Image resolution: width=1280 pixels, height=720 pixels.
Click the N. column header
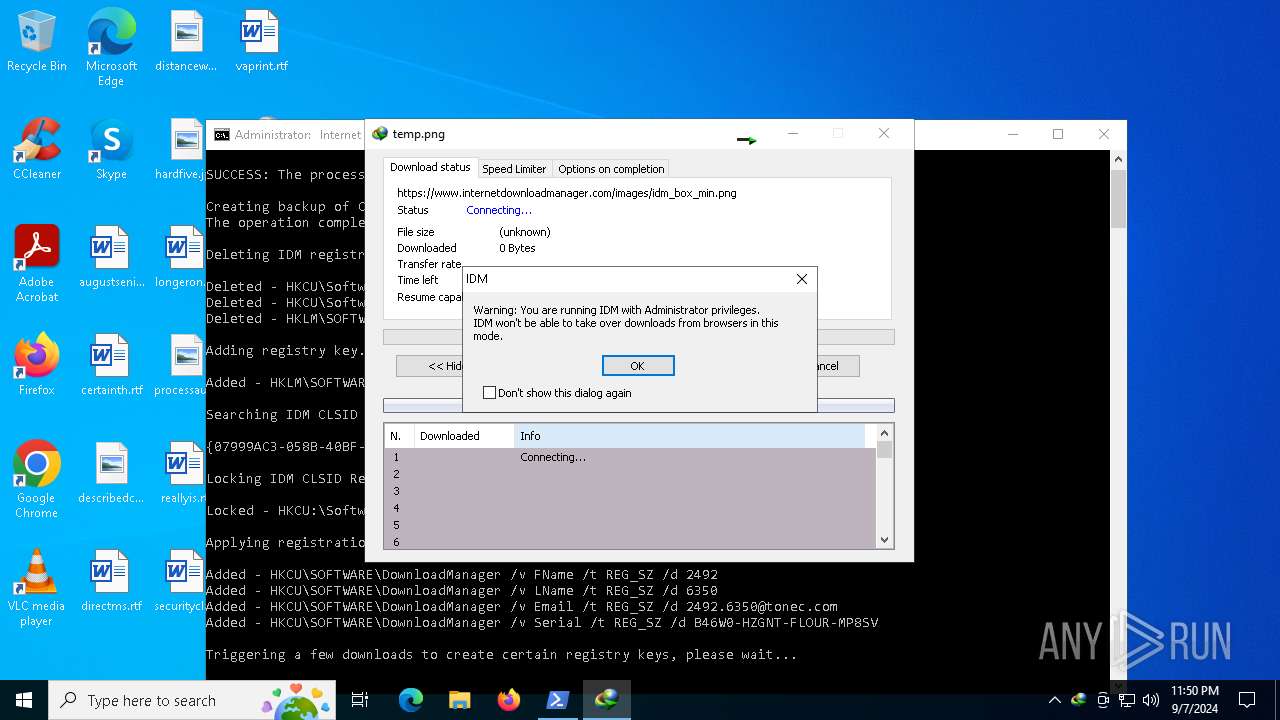[399, 436]
